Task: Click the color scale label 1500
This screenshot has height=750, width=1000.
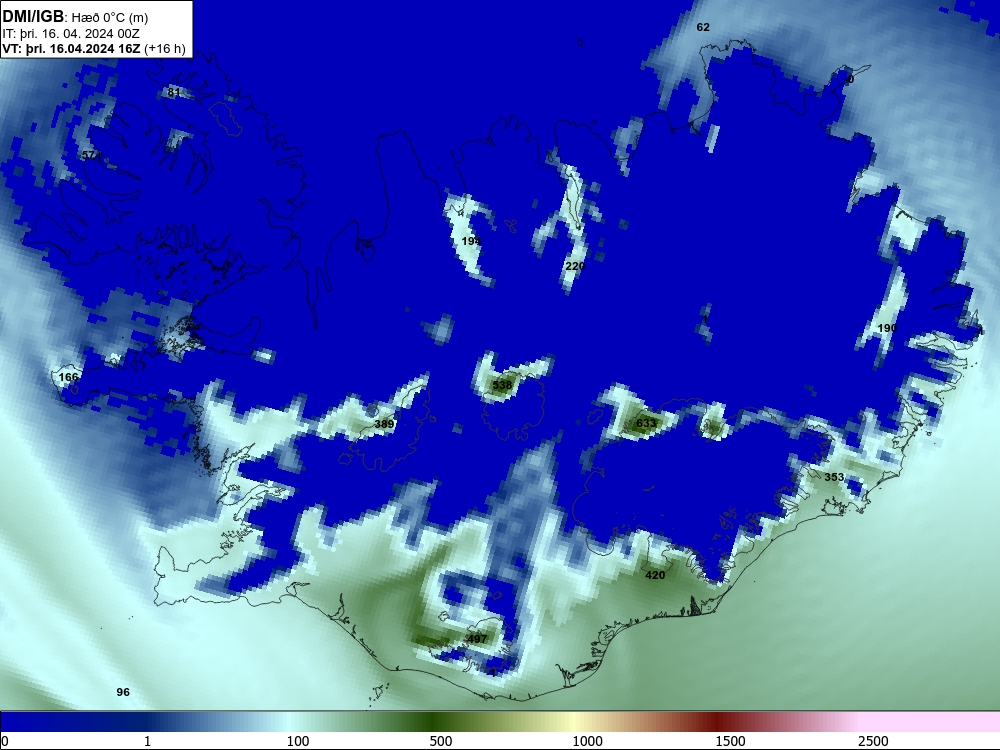Action: point(730,741)
